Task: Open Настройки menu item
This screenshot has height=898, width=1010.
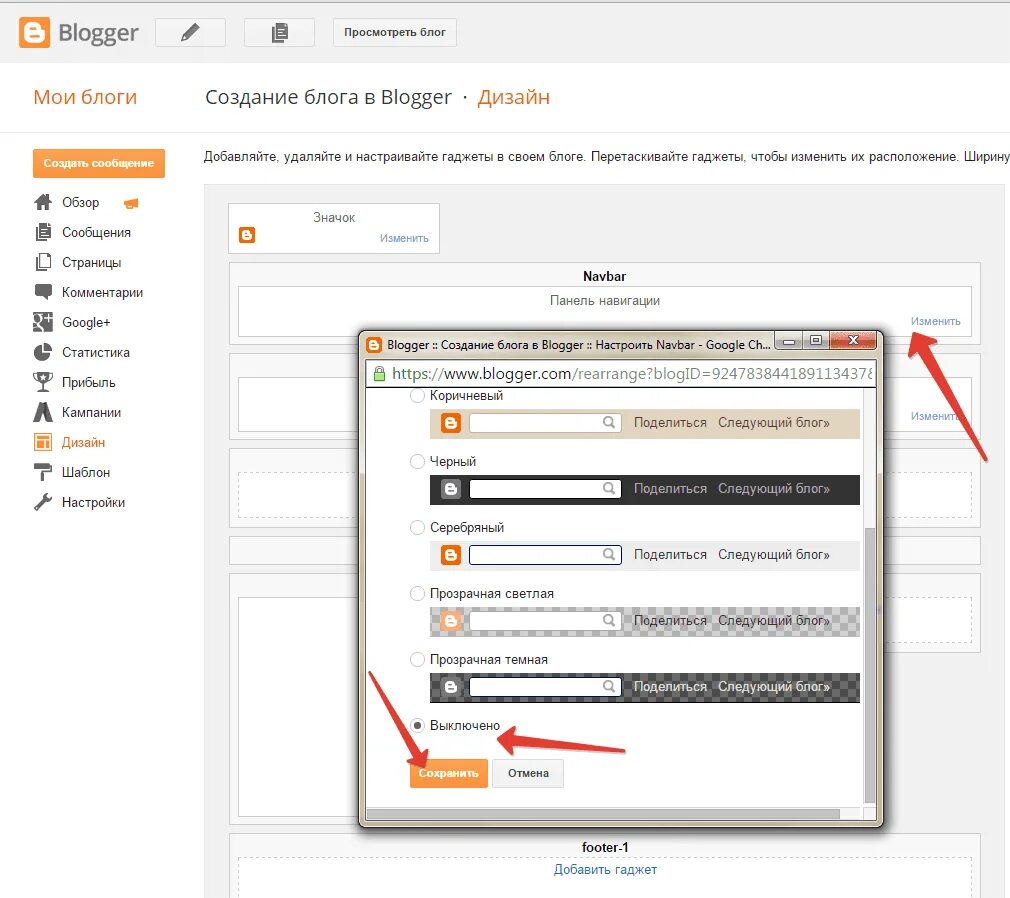Action: [93, 502]
